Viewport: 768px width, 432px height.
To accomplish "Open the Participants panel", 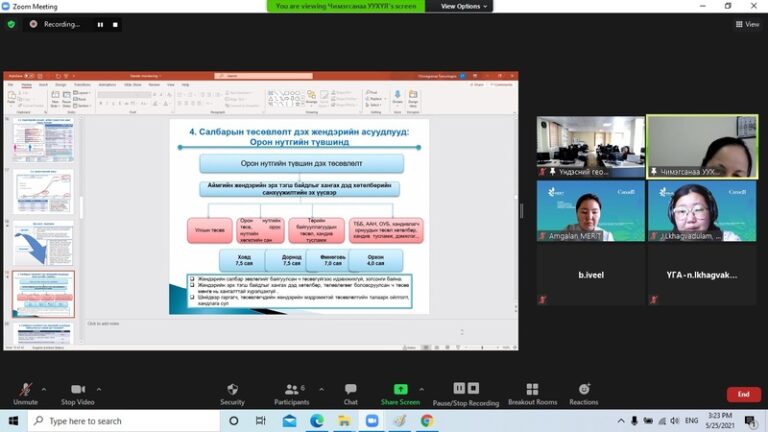I will [290, 390].
